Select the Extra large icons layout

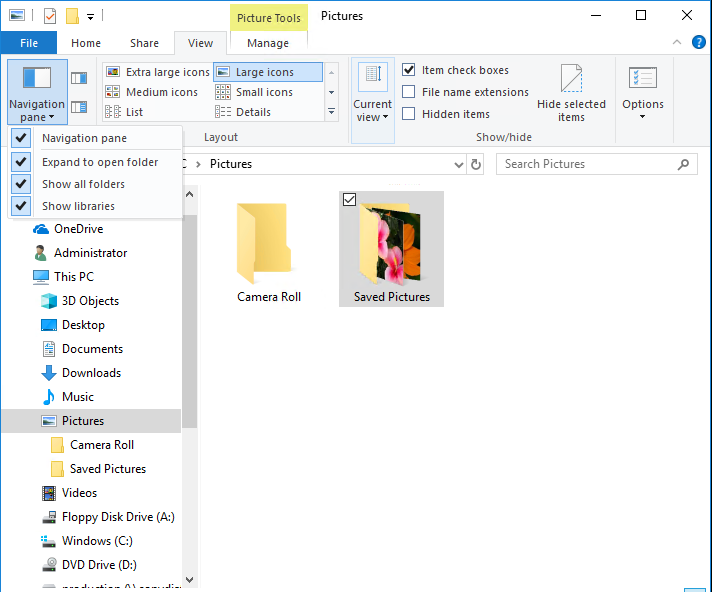158,72
